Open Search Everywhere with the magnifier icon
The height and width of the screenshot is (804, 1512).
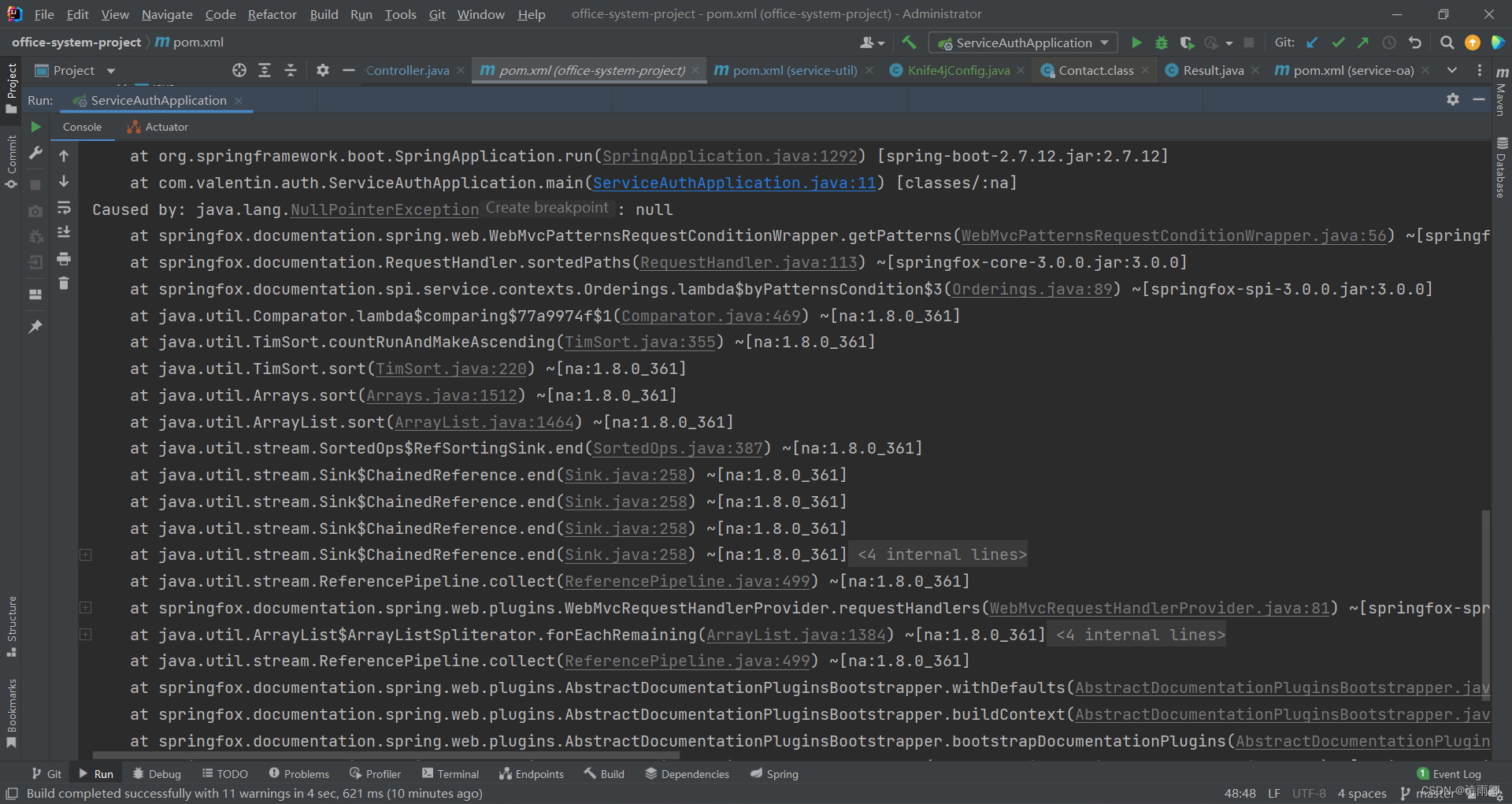[x=1447, y=43]
